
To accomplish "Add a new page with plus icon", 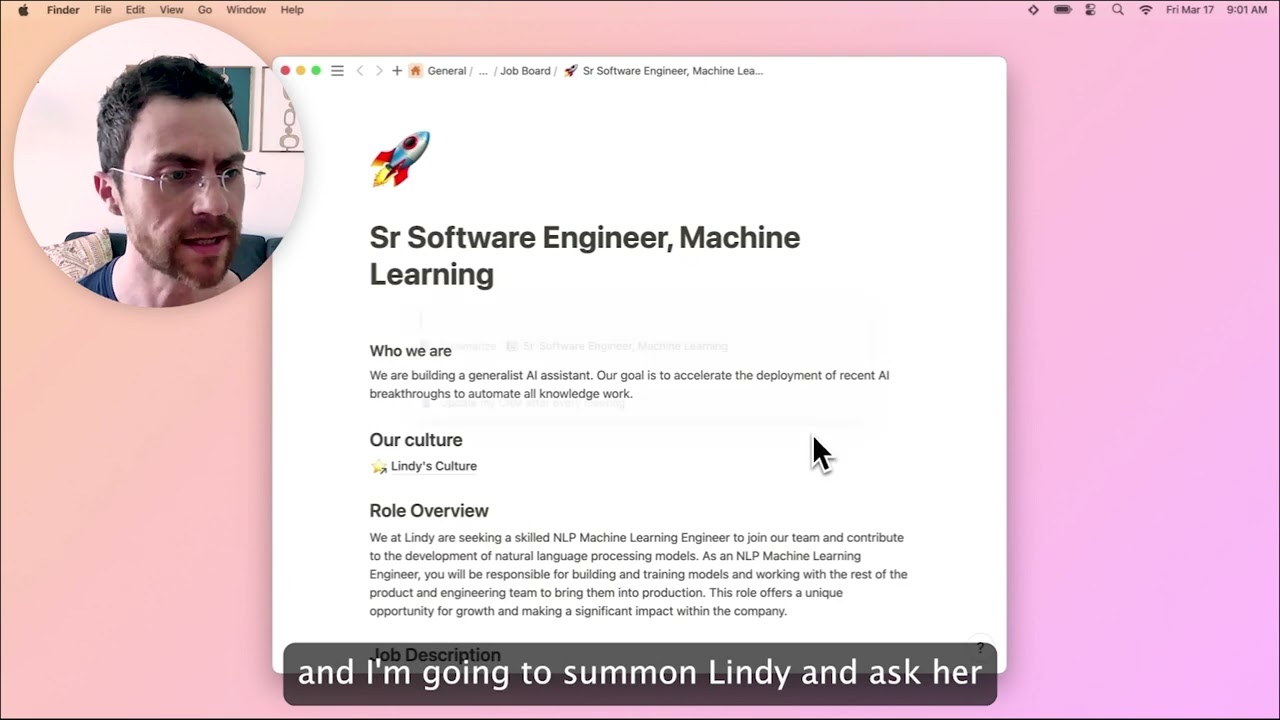I will click(397, 71).
